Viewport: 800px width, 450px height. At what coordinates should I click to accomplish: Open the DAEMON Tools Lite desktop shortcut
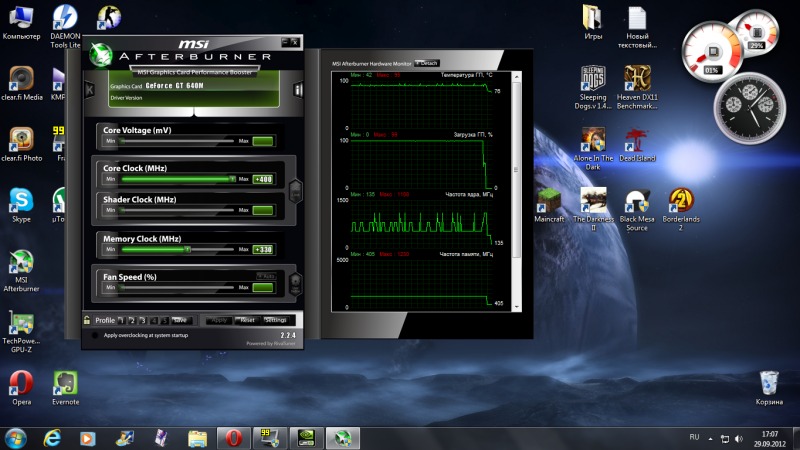[65, 26]
